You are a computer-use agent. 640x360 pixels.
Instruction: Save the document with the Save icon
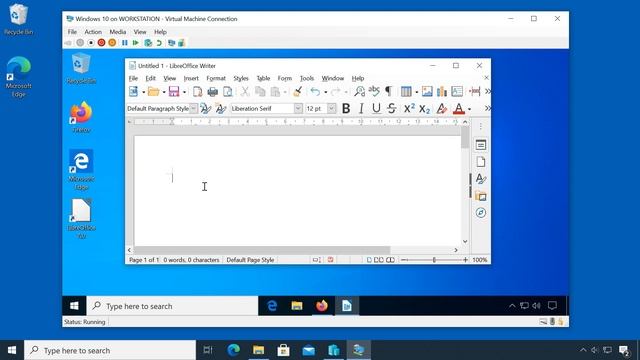pyautogui.click(x=174, y=91)
